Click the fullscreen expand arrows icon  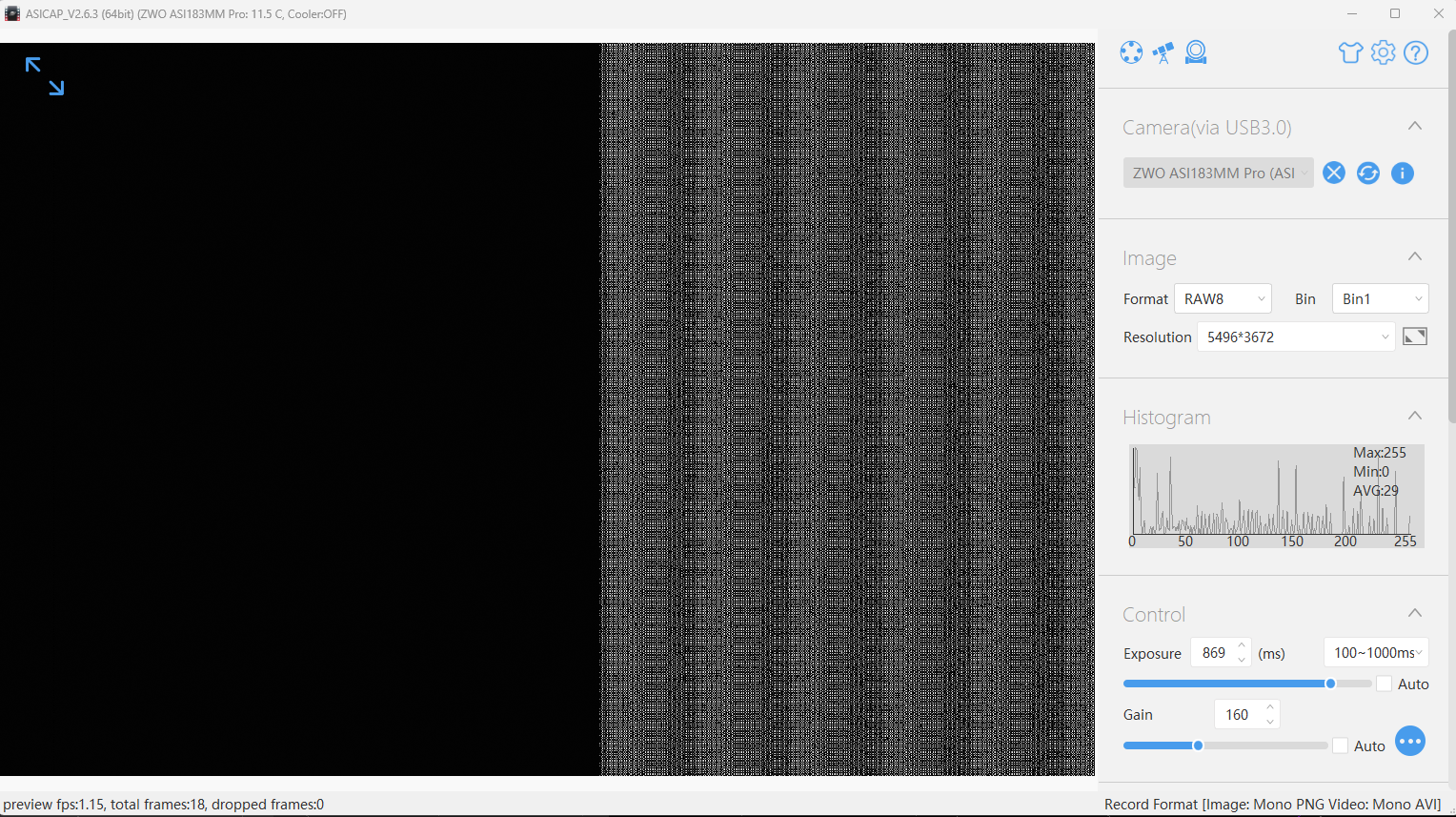(45, 76)
